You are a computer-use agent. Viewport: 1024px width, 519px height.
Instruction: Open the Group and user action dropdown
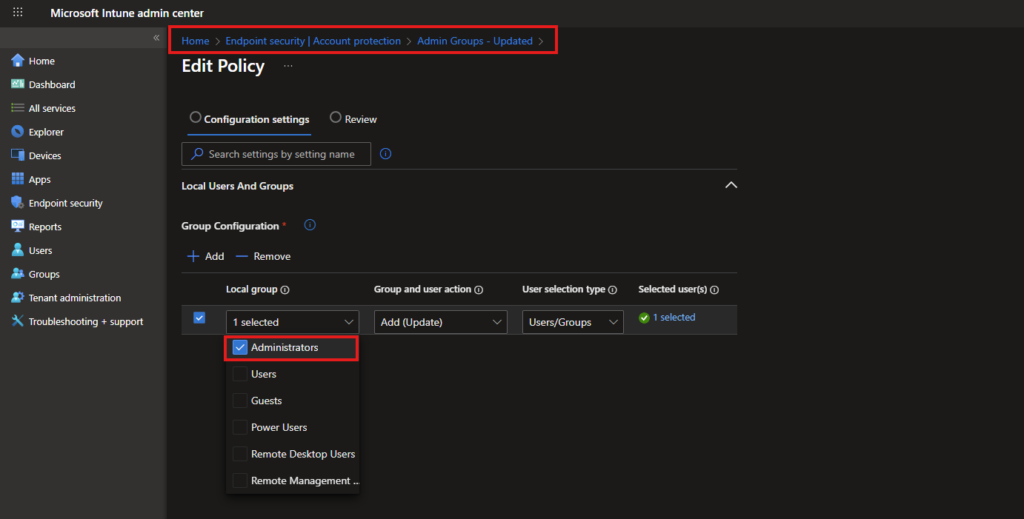441,322
